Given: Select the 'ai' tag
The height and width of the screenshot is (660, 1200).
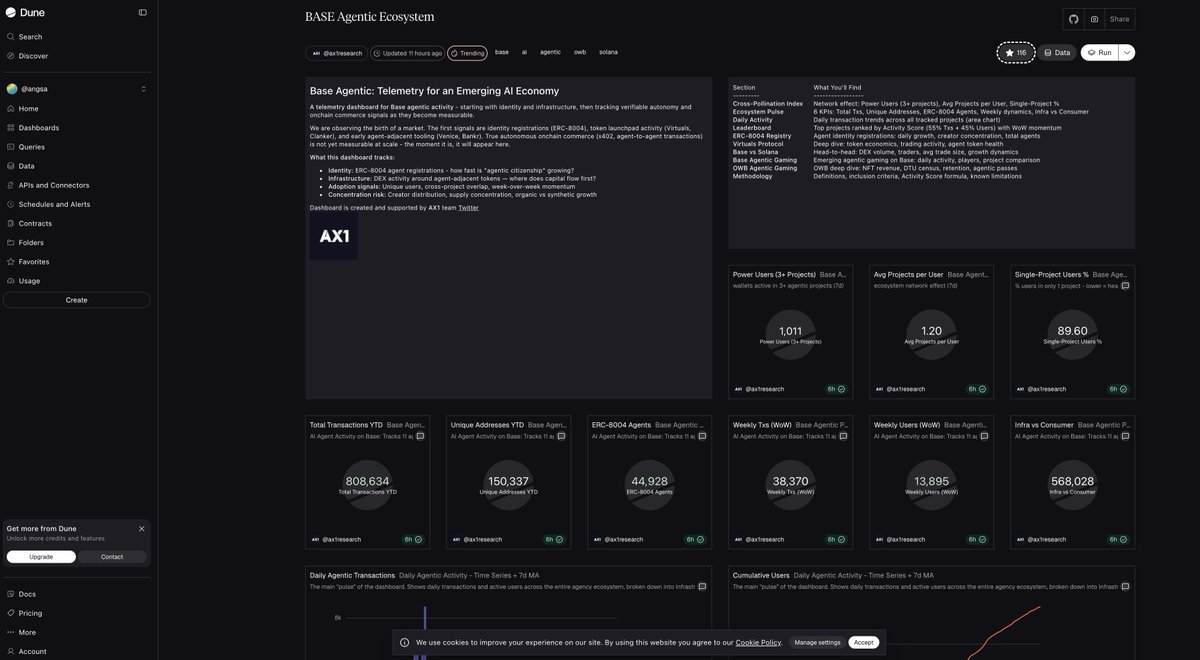Looking at the screenshot, I should [x=524, y=52].
